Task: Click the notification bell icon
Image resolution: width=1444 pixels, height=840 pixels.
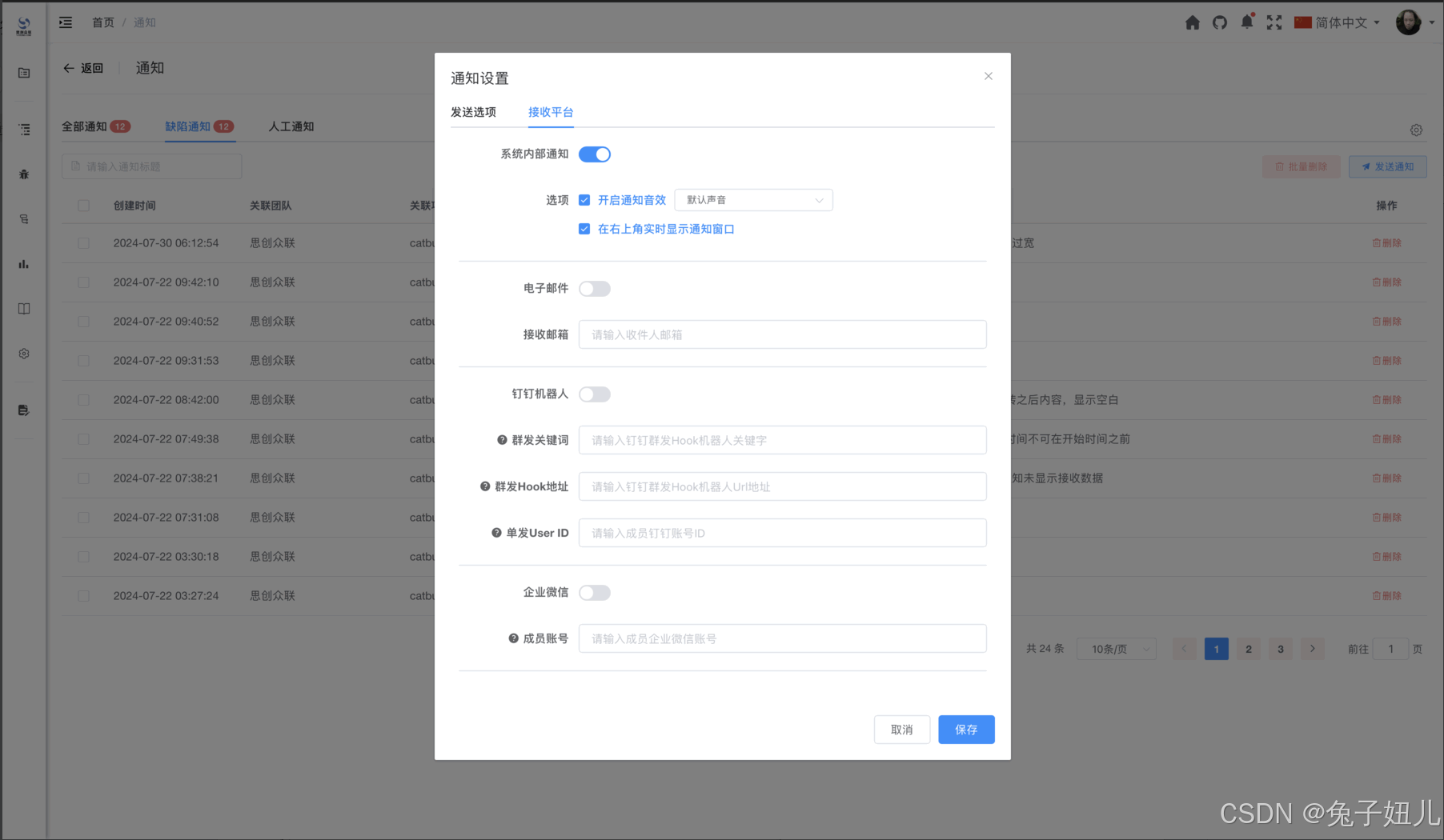Action: coord(1247,22)
